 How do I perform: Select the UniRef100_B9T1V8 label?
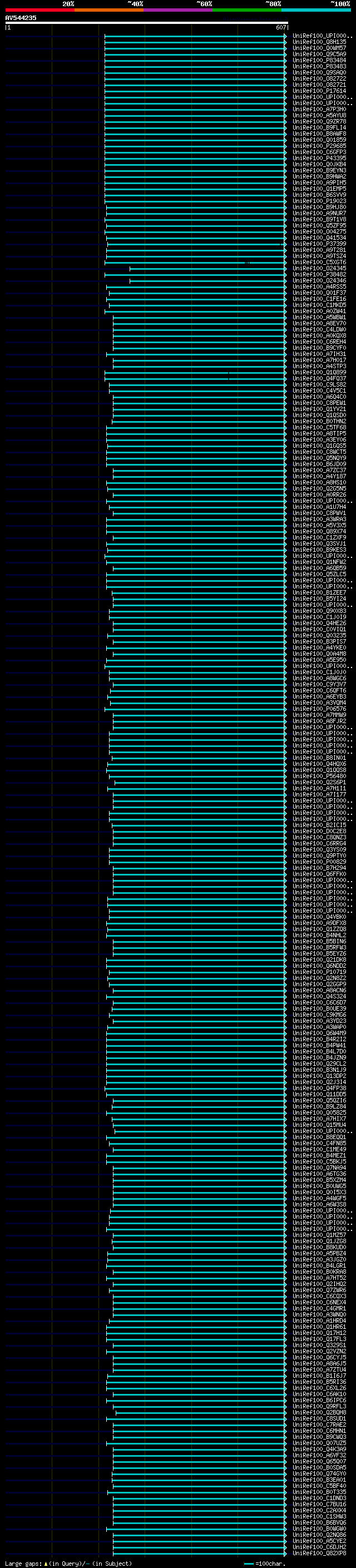point(319,219)
